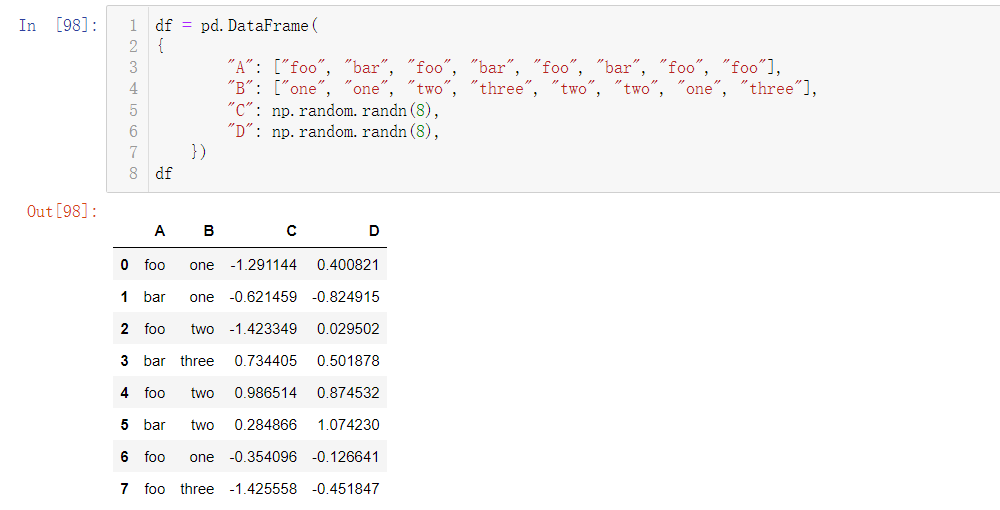The width and height of the screenshot is (1000, 510).
Task: Click line number 7 in code gutter
Action: (x=133, y=152)
